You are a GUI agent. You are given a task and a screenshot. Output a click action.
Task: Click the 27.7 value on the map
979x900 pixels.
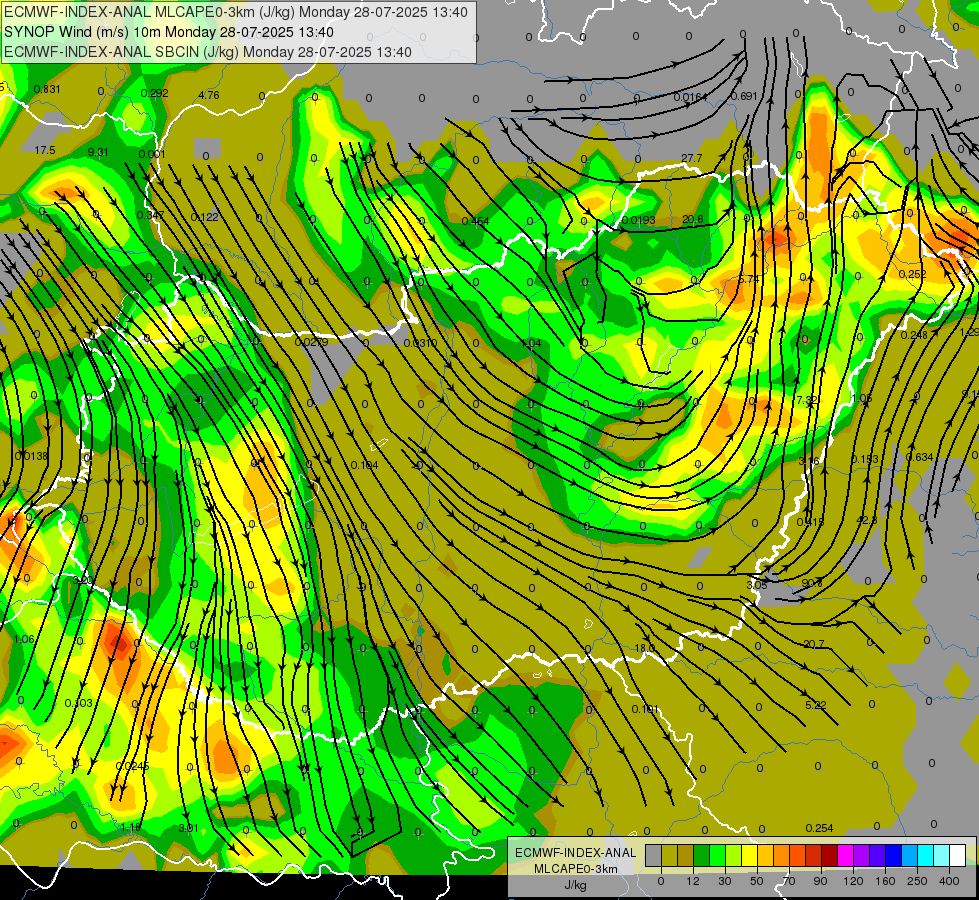click(x=692, y=159)
